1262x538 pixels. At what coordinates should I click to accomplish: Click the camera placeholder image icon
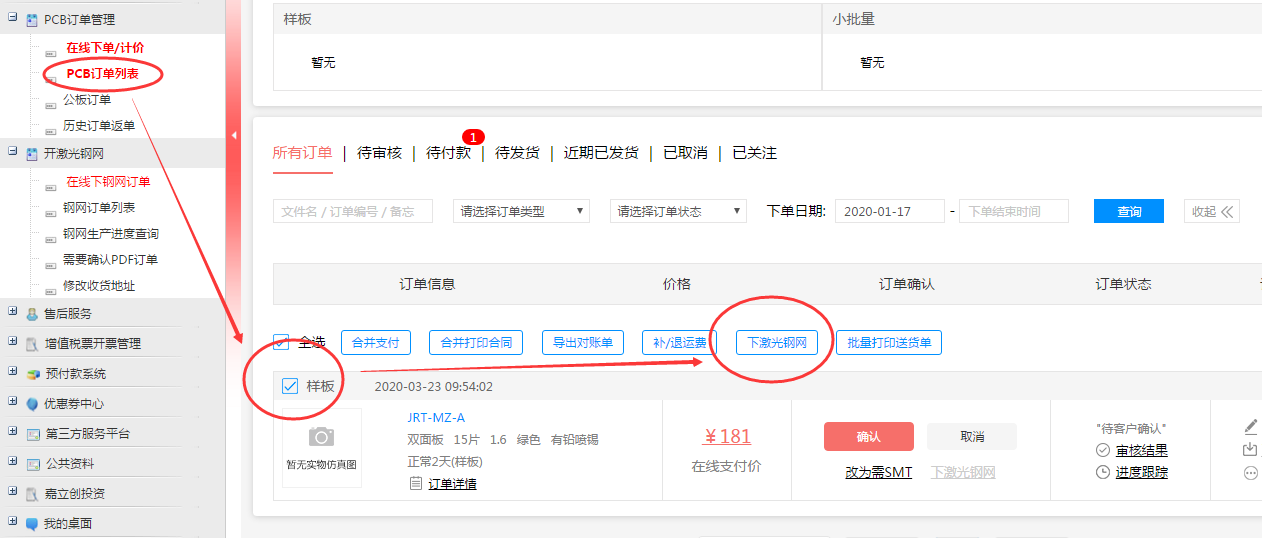click(x=321, y=437)
